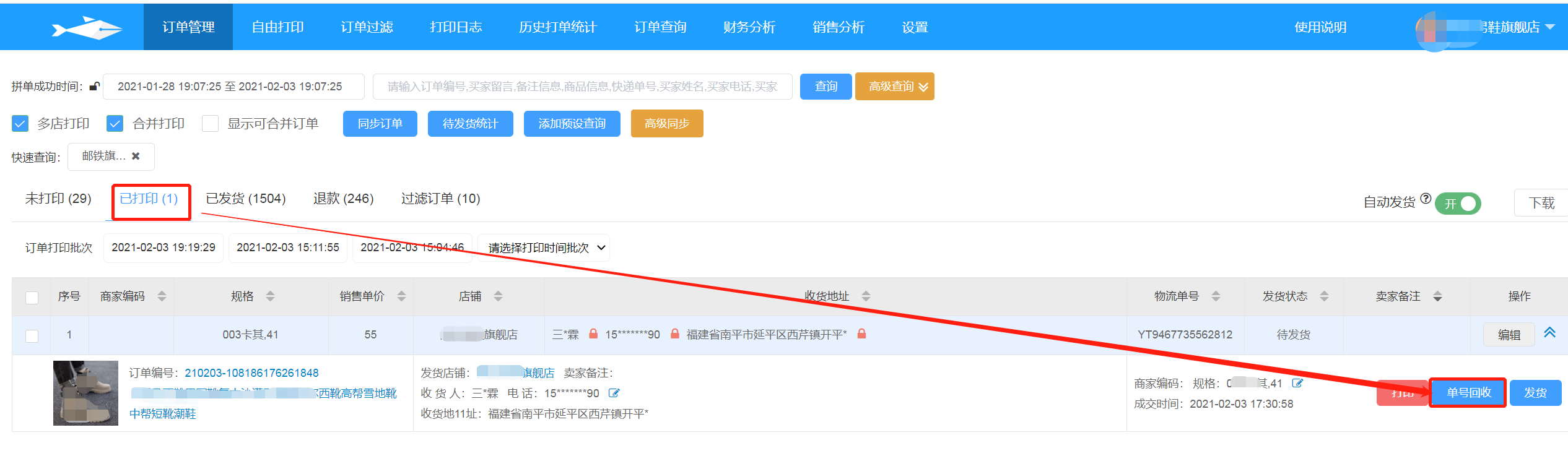The height and width of the screenshot is (469, 1568).
Task: Sort by 物流单号 column arrows
Action: click(1216, 296)
